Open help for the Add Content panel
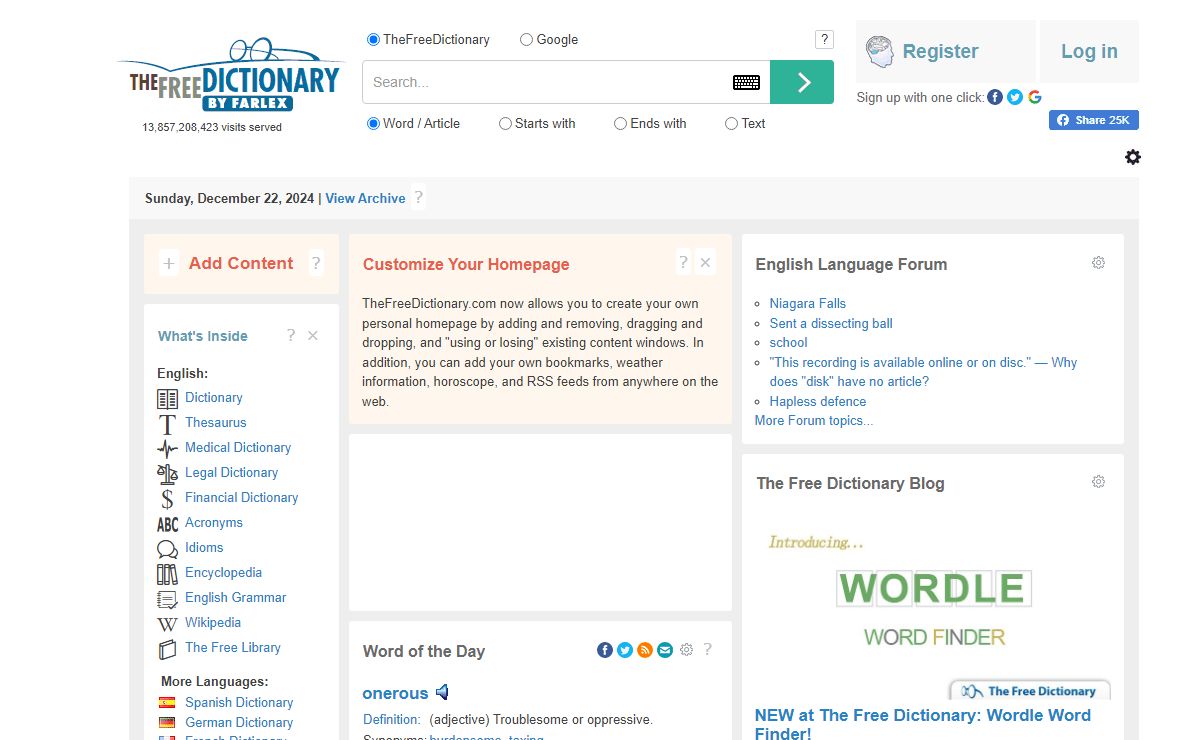 click(316, 263)
